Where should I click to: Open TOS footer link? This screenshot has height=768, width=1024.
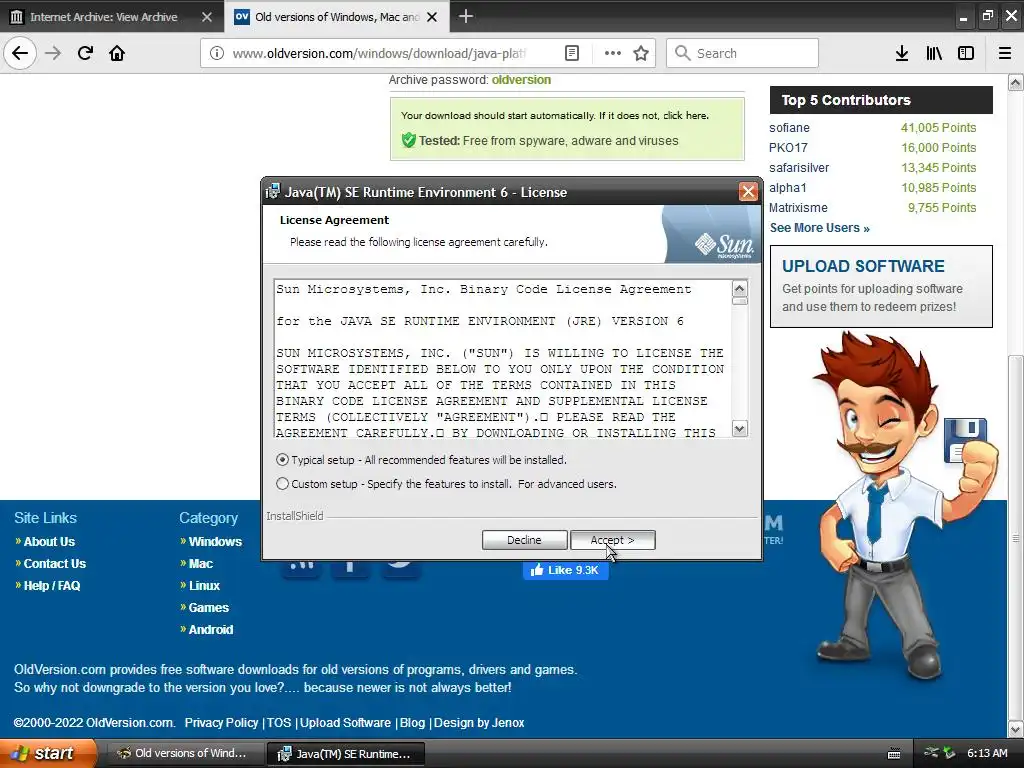[x=279, y=723]
